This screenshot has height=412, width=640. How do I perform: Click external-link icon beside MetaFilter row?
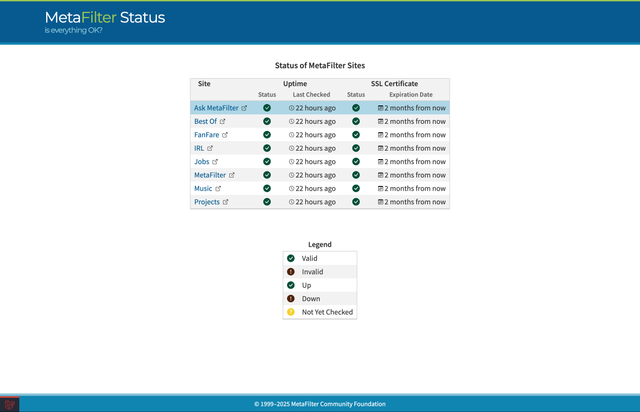pyautogui.click(x=232, y=175)
